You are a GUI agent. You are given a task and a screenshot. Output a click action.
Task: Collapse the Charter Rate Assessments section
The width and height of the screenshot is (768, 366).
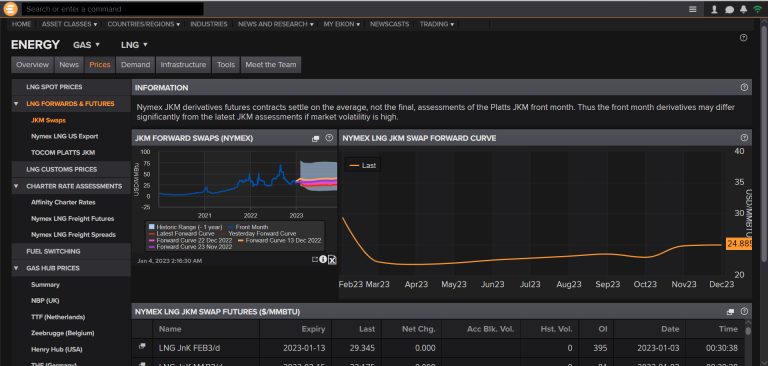(x=16, y=186)
